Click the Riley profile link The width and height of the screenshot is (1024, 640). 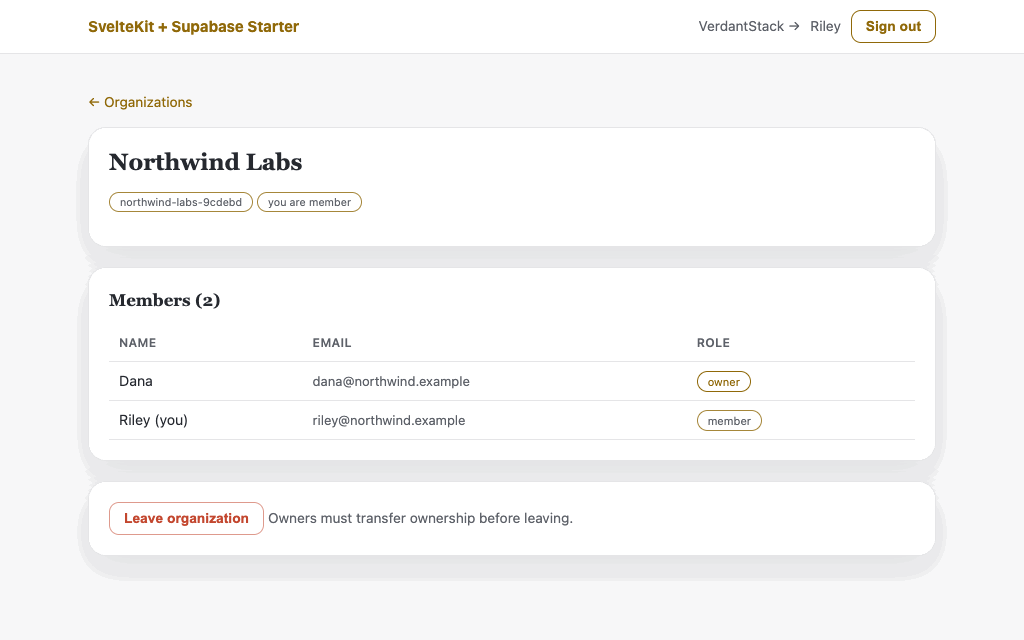pyautogui.click(x=825, y=27)
